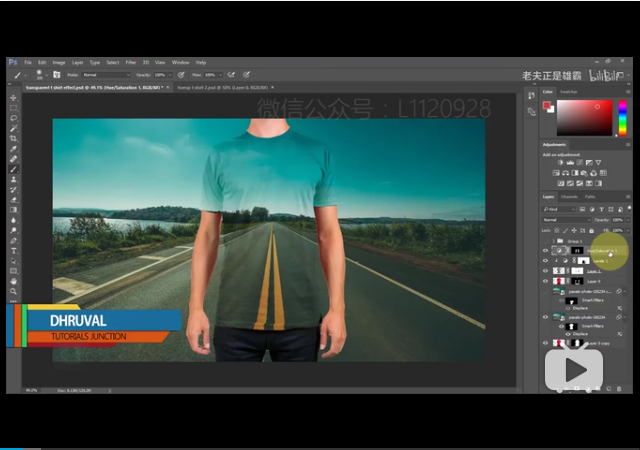
Task: Add a Color Balance adjustment
Action: [x=565, y=173]
